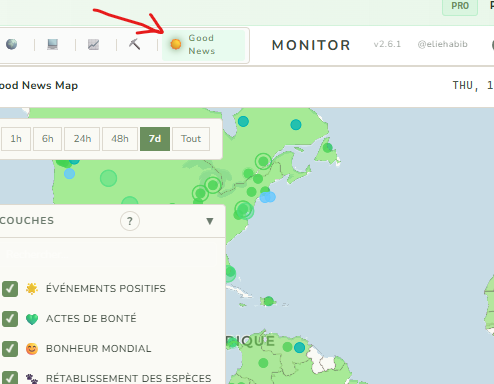Click the THU date label
This screenshot has height=384, width=494.
[x=473, y=86]
